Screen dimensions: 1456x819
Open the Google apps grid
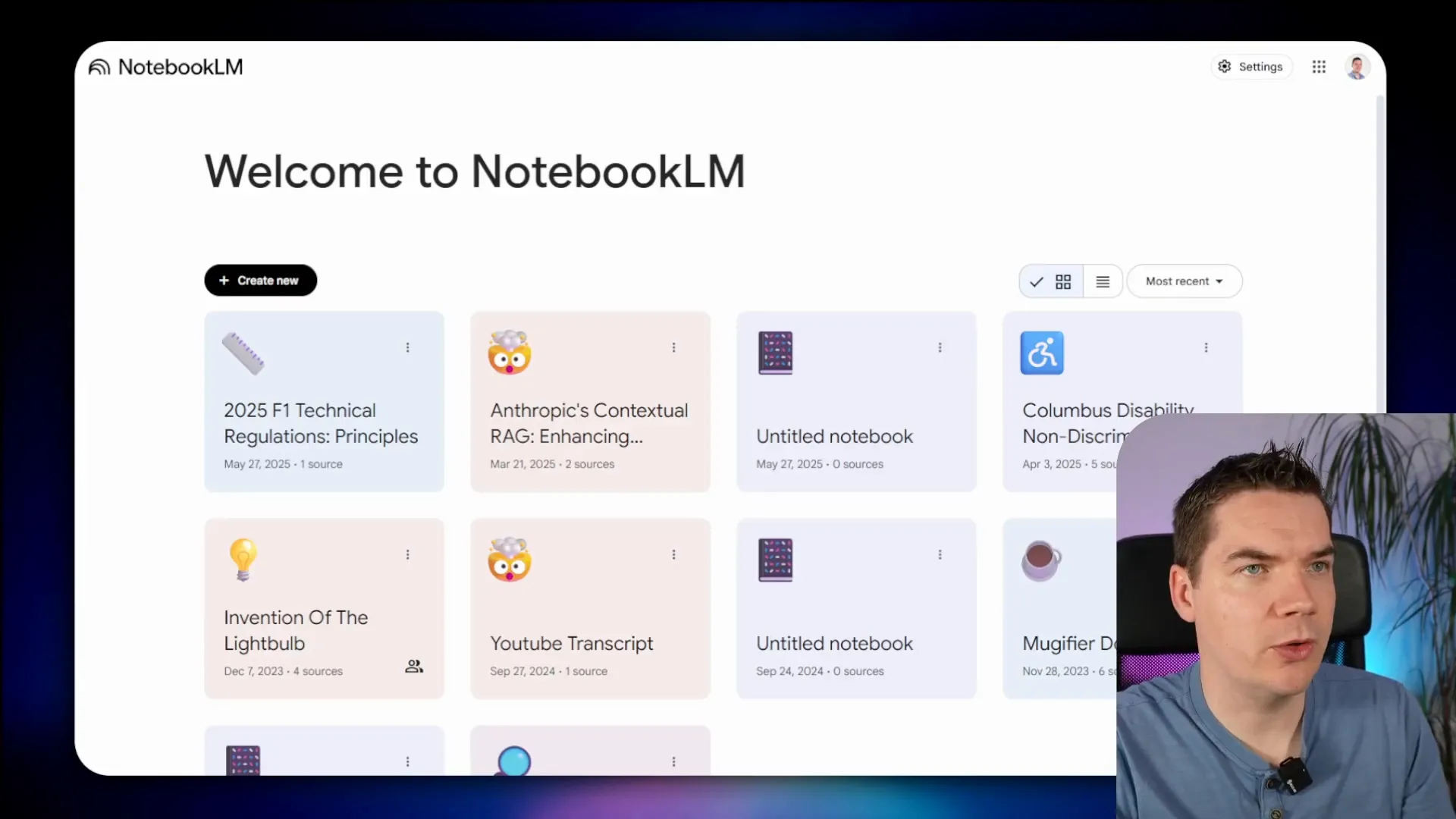(x=1319, y=67)
